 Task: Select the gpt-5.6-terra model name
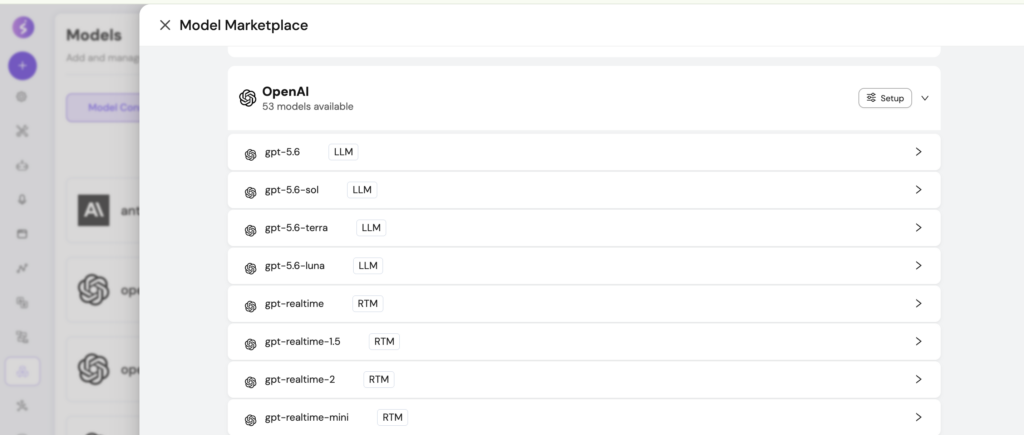[296, 228]
